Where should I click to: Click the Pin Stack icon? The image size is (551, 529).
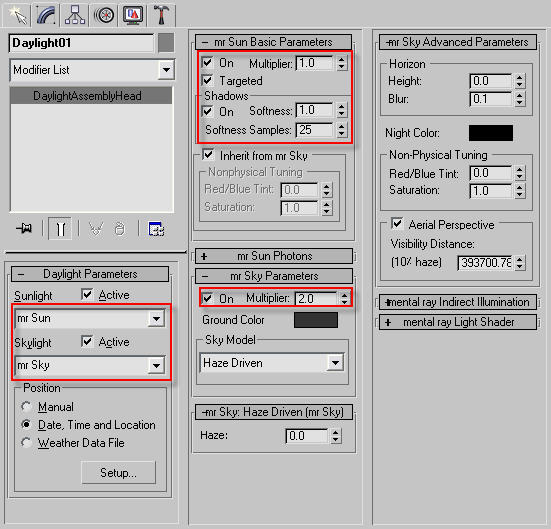pos(24,229)
